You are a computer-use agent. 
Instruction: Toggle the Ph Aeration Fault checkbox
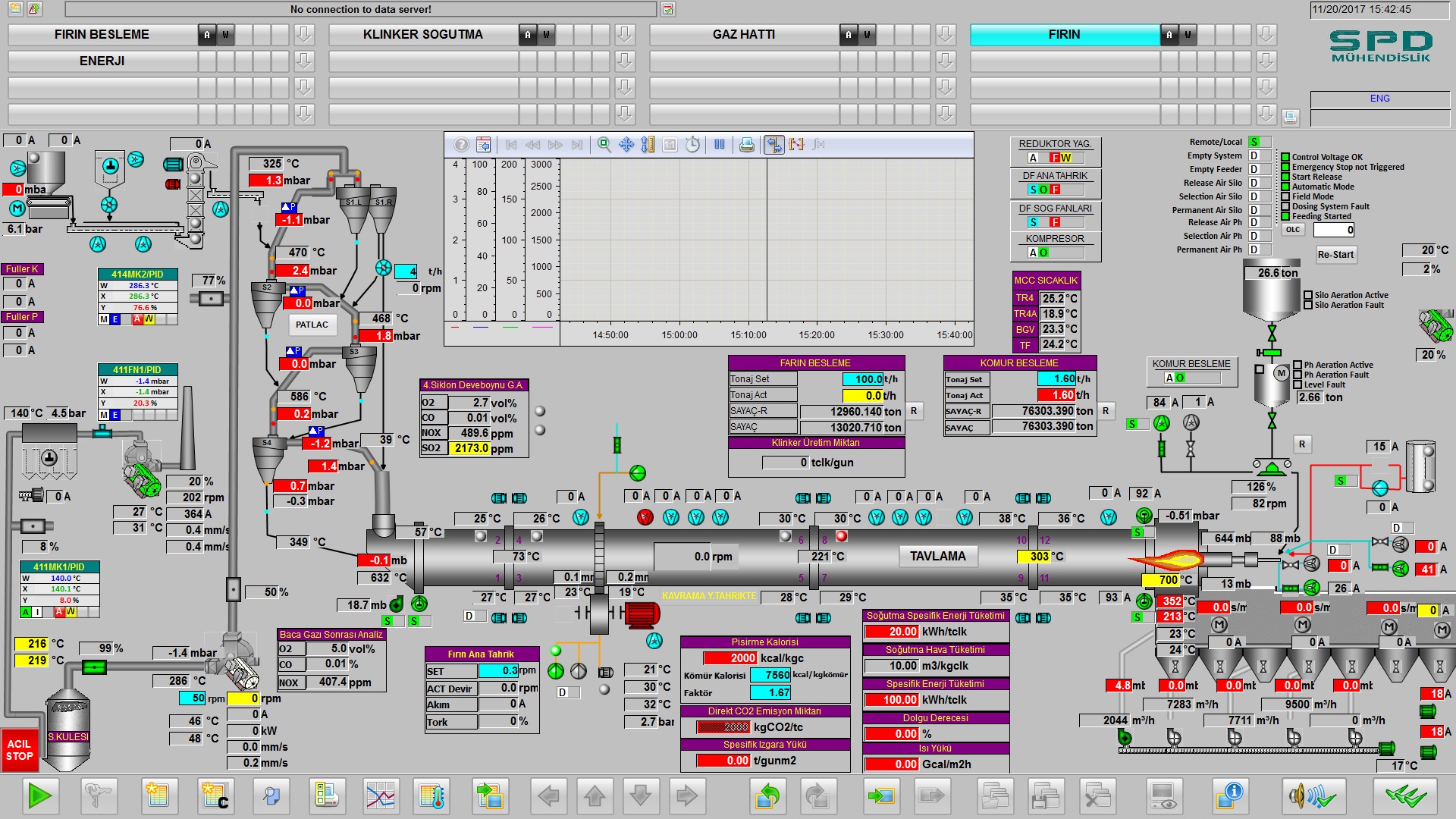(x=1298, y=375)
